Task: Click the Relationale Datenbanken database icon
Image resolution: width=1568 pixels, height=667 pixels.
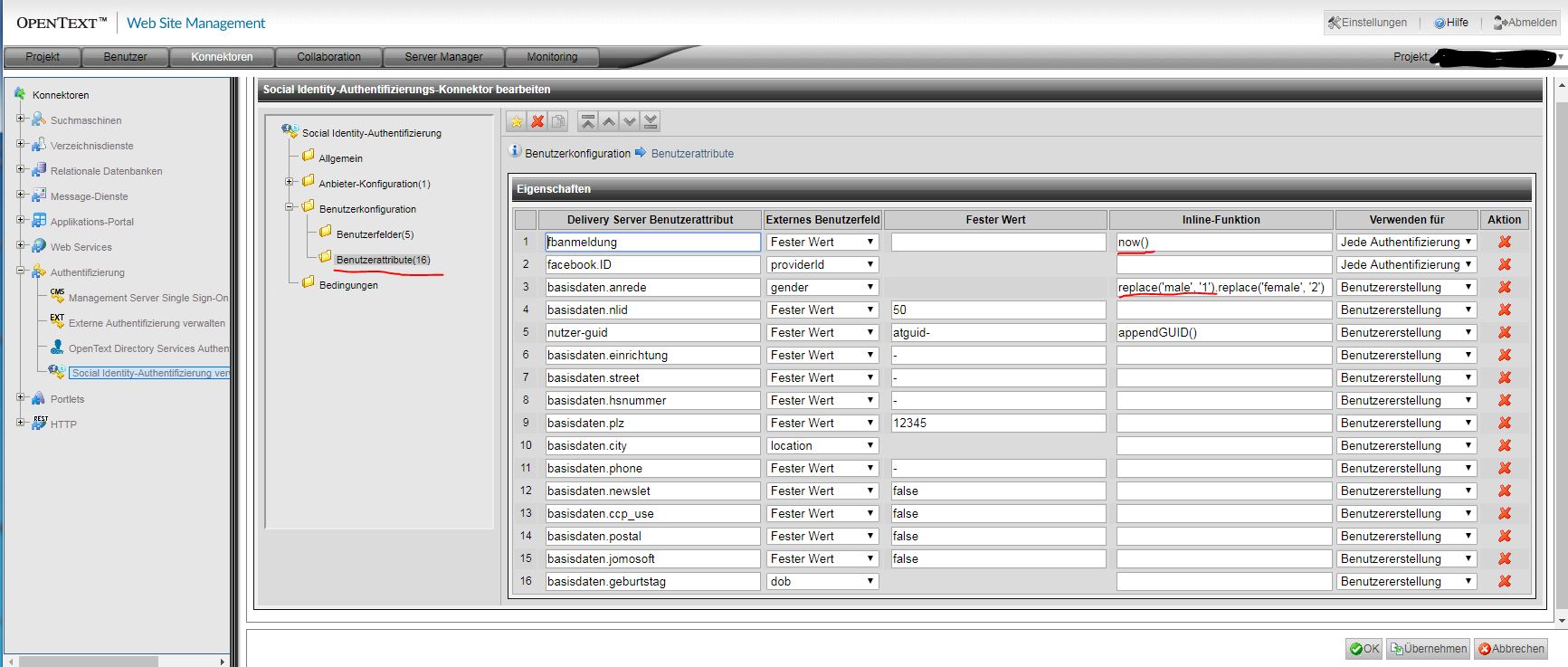Action: pyautogui.click(x=39, y=170)
